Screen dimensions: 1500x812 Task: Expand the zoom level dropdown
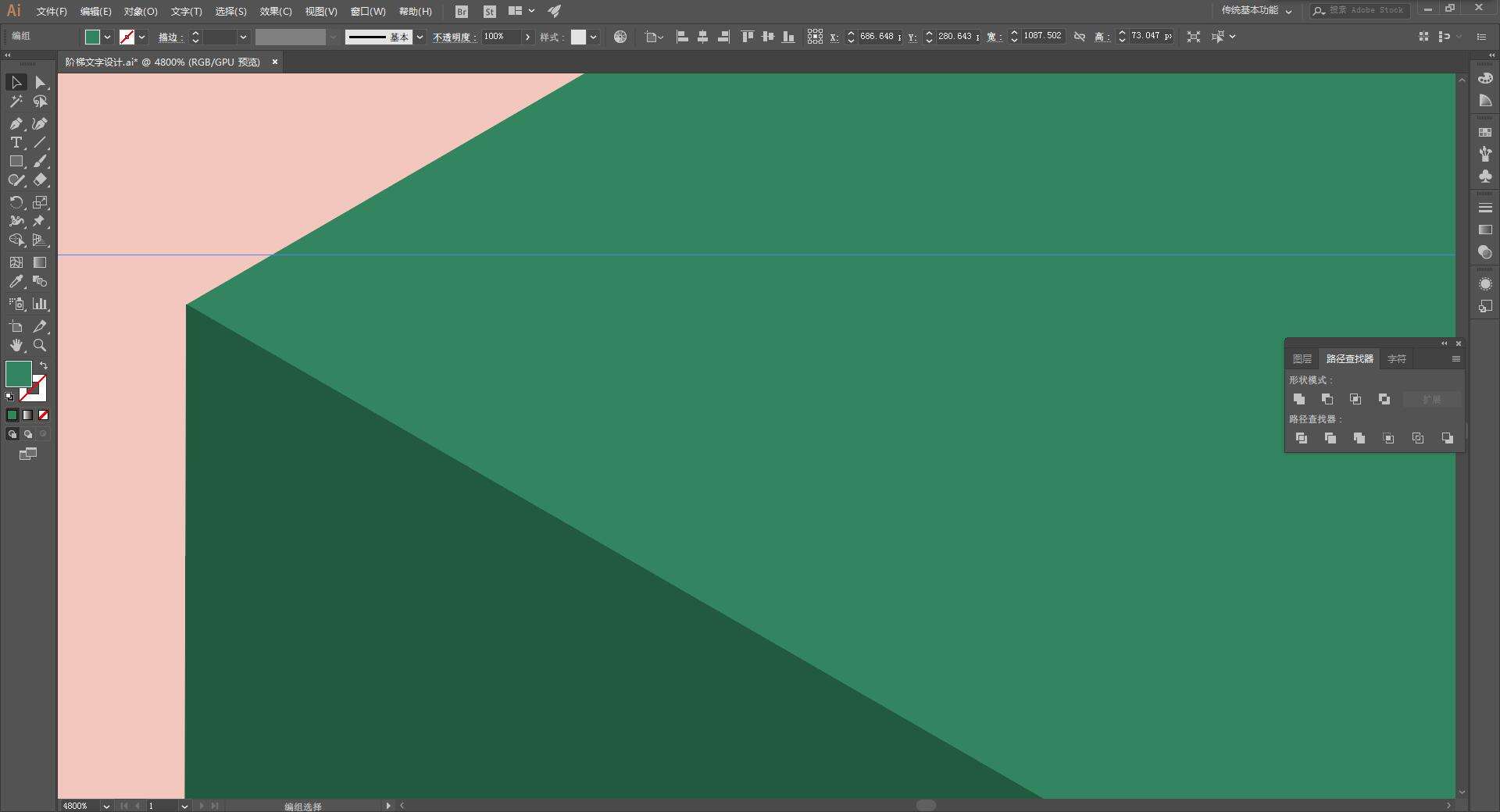pos(105,806)
